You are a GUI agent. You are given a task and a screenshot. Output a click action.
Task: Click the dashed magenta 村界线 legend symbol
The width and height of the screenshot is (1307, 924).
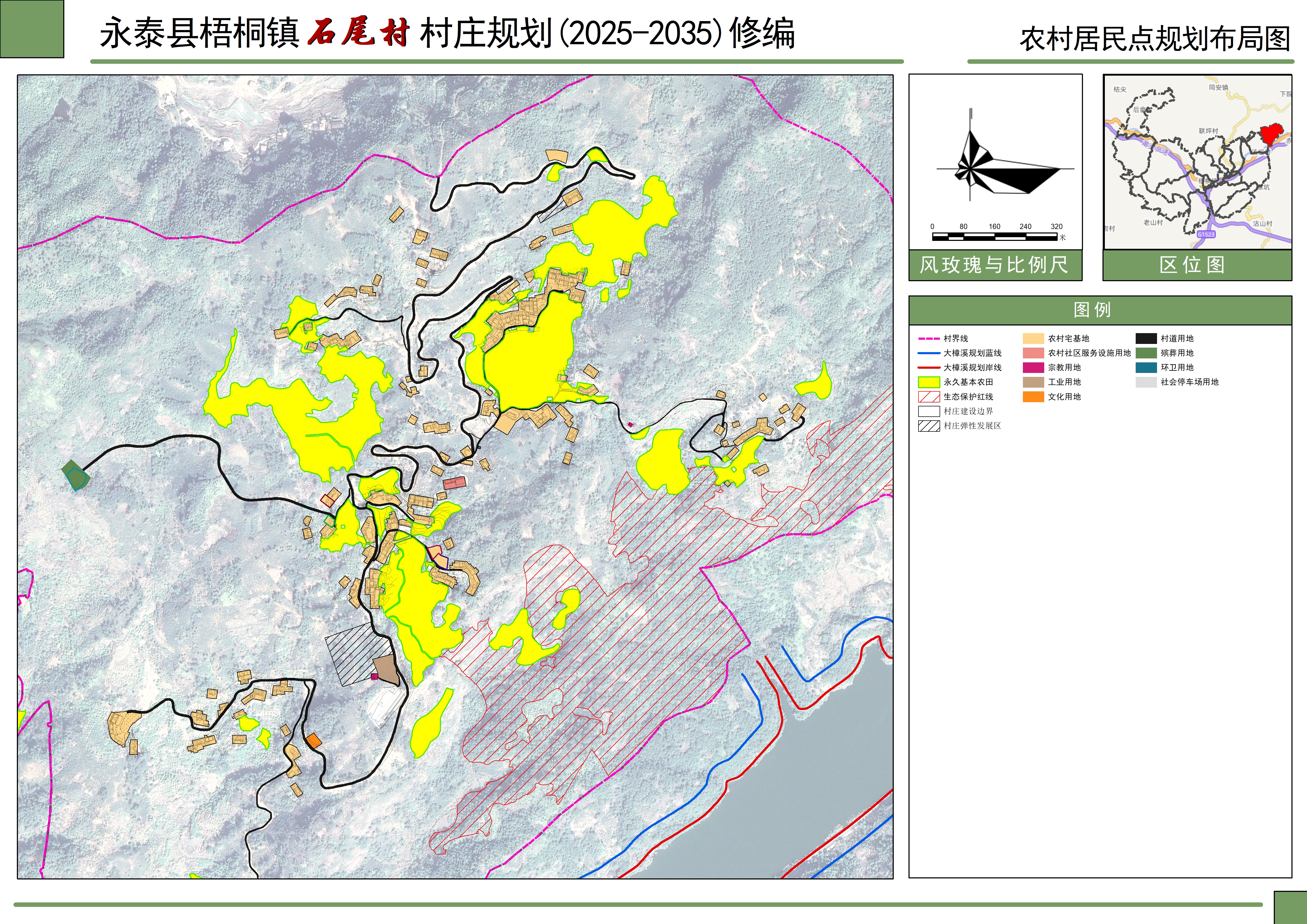coord(929,338)
